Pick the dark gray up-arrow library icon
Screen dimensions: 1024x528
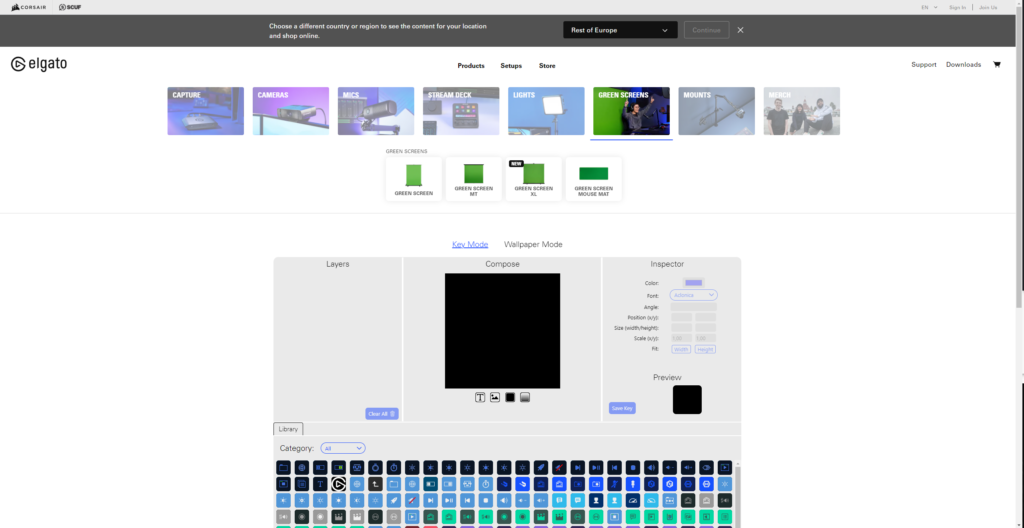376,484
